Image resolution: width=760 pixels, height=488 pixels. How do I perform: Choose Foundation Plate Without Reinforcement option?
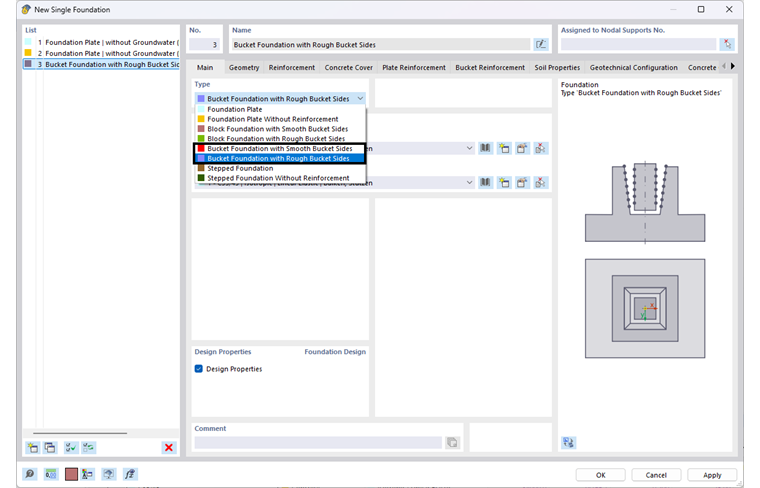click(x=280, y=119)
